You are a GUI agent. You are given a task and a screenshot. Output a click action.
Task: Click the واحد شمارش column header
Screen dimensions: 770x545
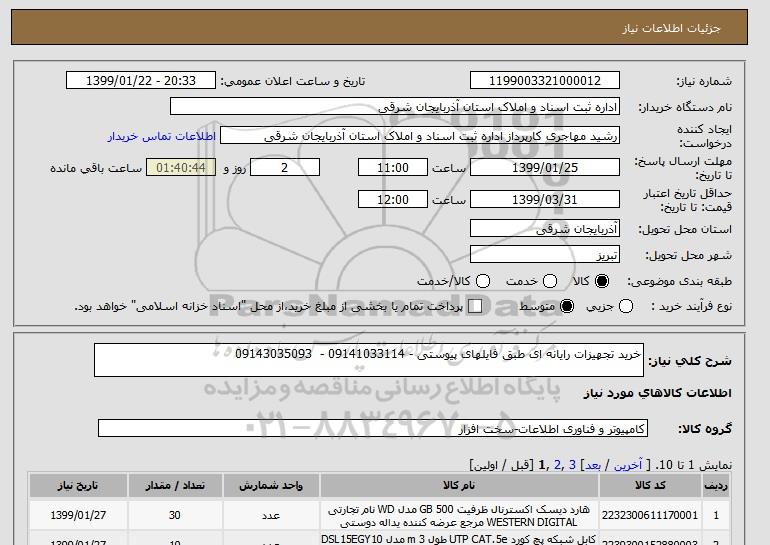point(271,486)
